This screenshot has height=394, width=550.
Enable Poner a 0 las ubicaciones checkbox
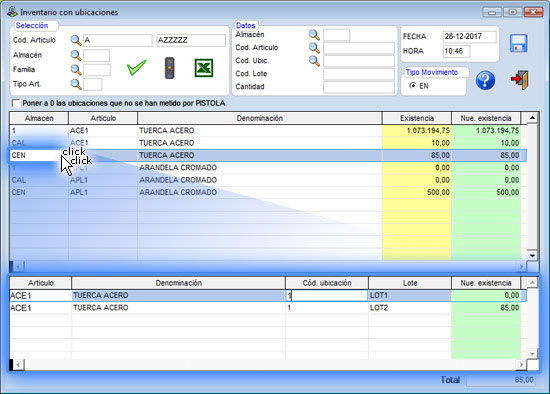click(x=15, y=103)
